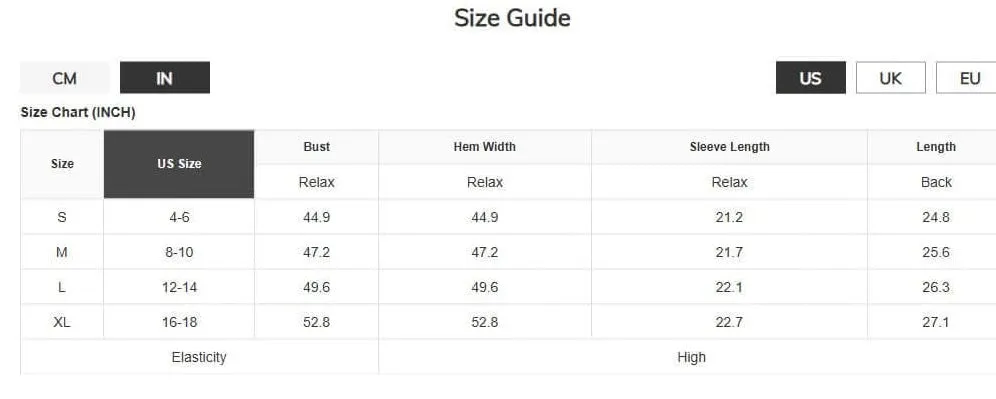Click the Sleeve Length column header
The width and height of the screenshot is (996, 399).
point(729,147)
